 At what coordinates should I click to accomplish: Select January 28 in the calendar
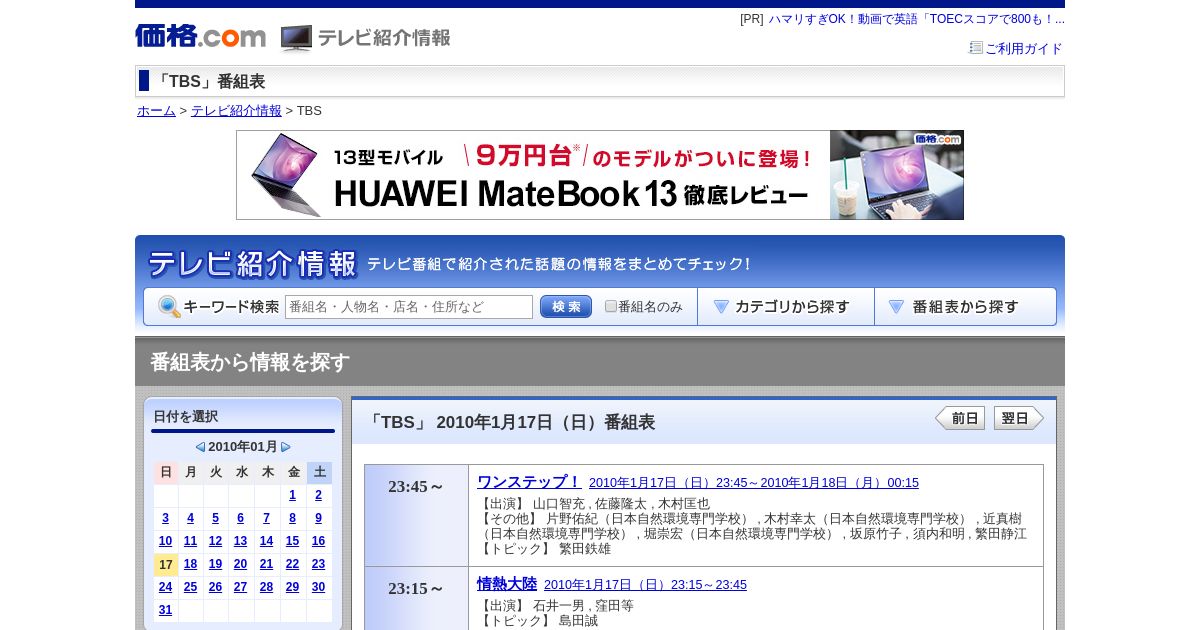267,587
